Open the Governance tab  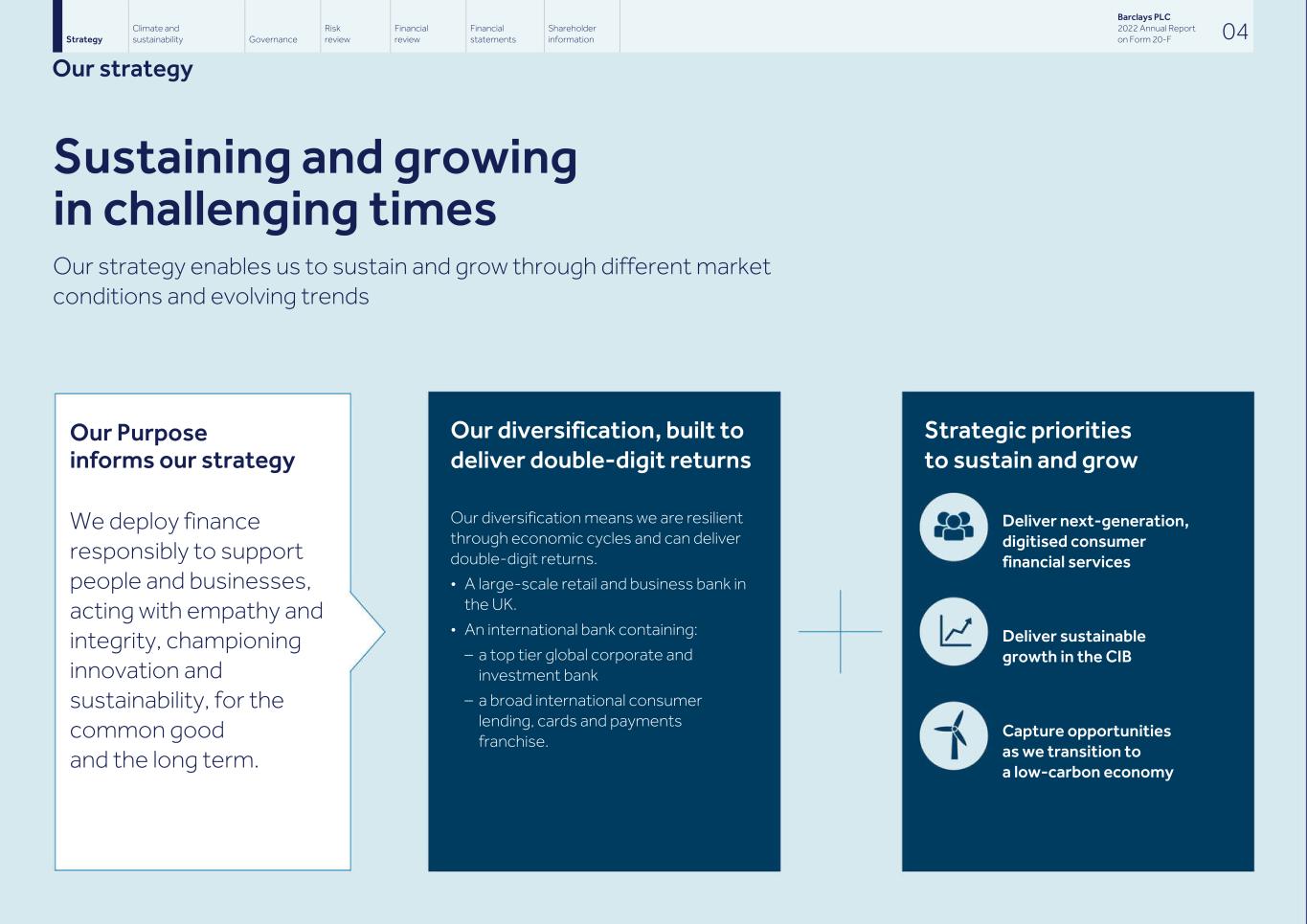273,39
